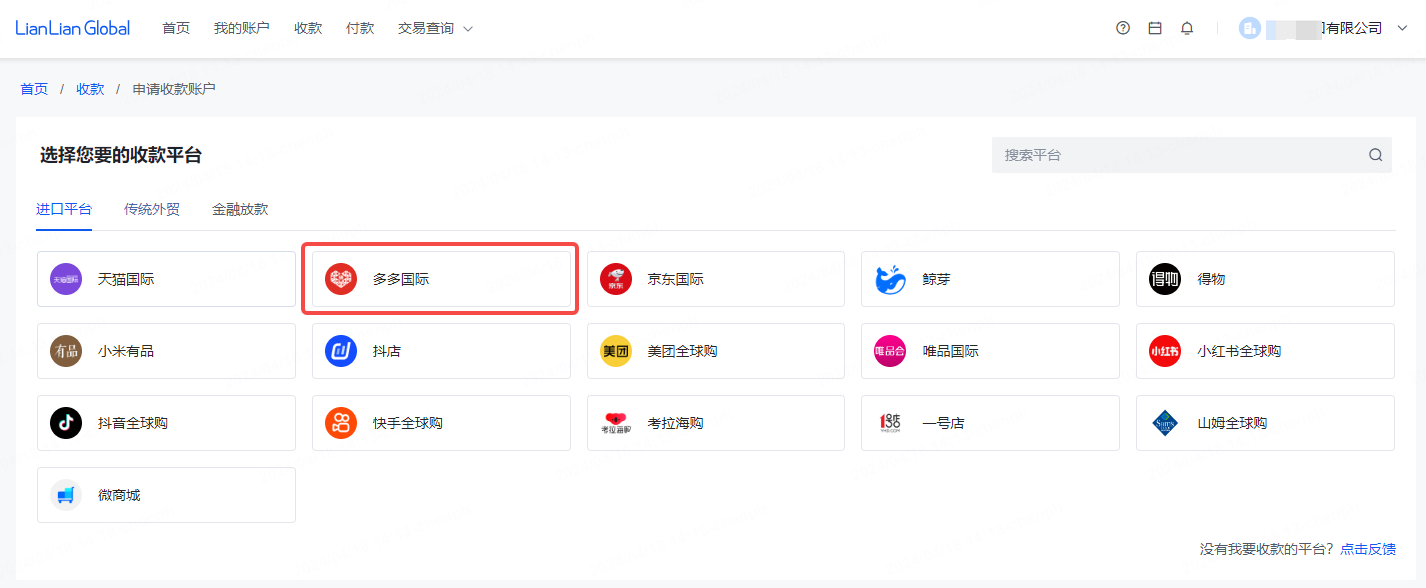Click the calendar icon in top bar

click(x=1155, y=28)
